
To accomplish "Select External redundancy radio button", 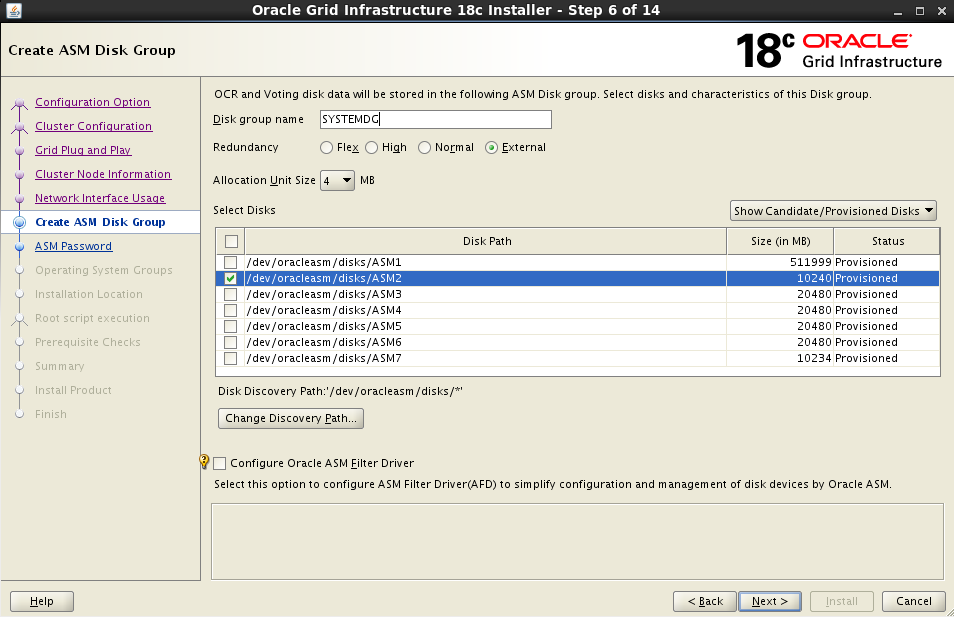I will point(492,147).
